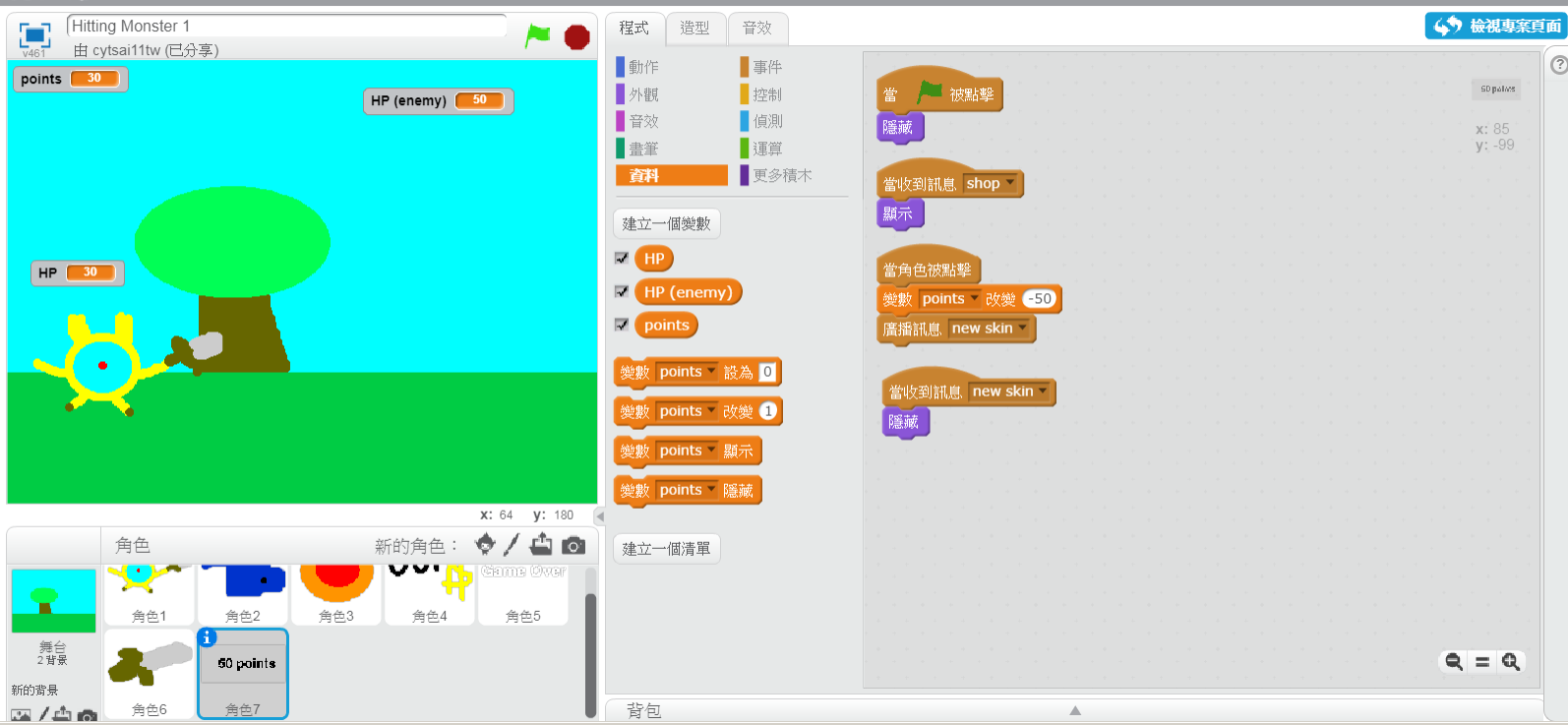Click 建立一個清單 make a list button
This screenshot has height=725, width=1568.
coord(667,548)
